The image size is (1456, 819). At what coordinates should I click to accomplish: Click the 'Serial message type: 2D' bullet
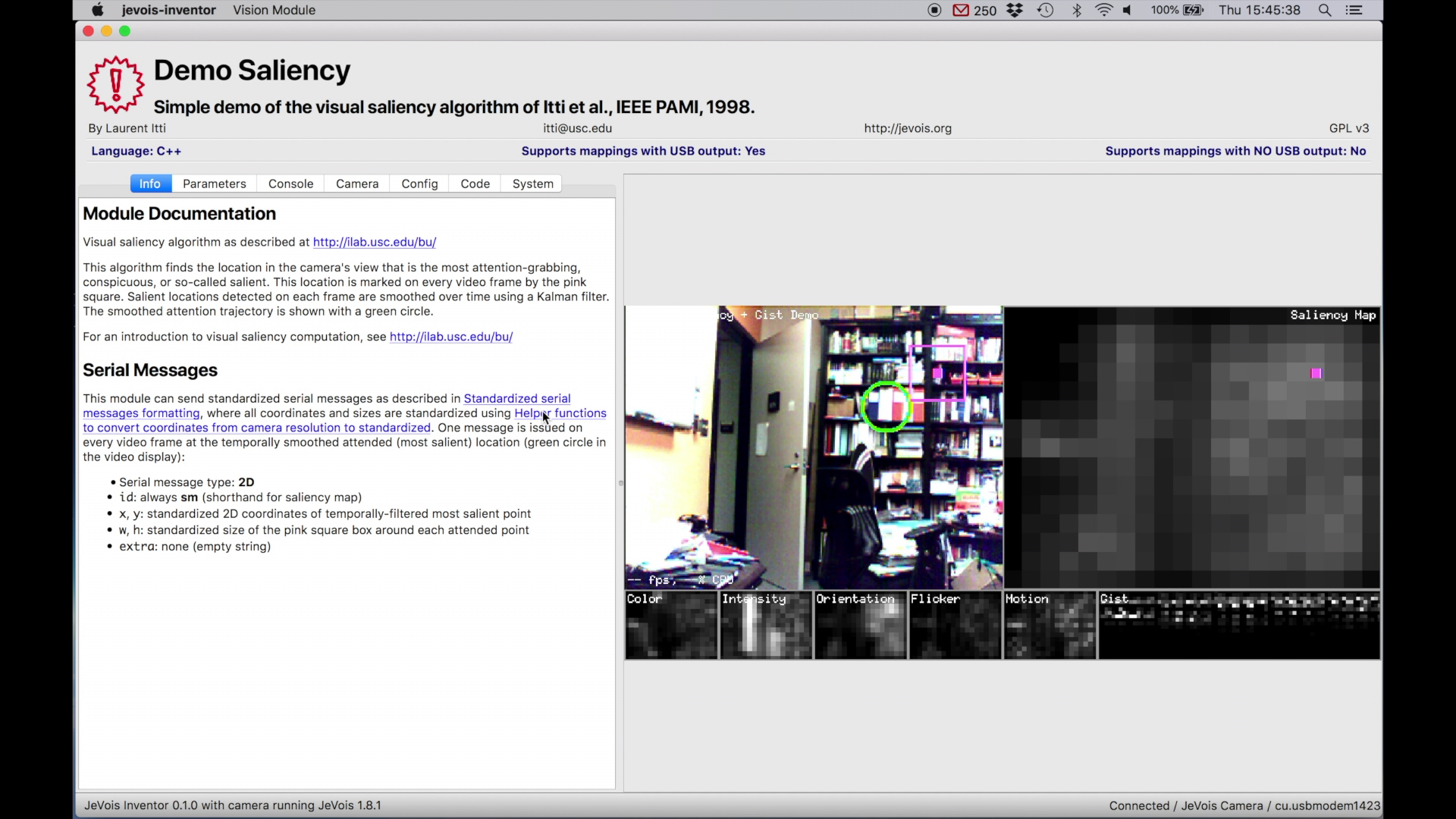click(x=187, y=482)
